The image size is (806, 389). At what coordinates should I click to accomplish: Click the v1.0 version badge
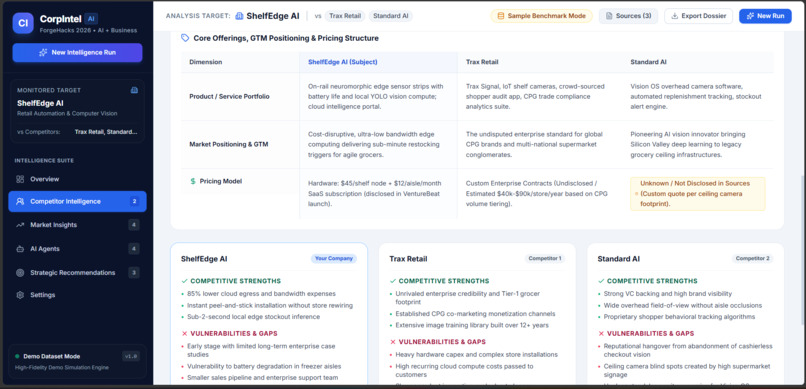click(x=131, y=356)
